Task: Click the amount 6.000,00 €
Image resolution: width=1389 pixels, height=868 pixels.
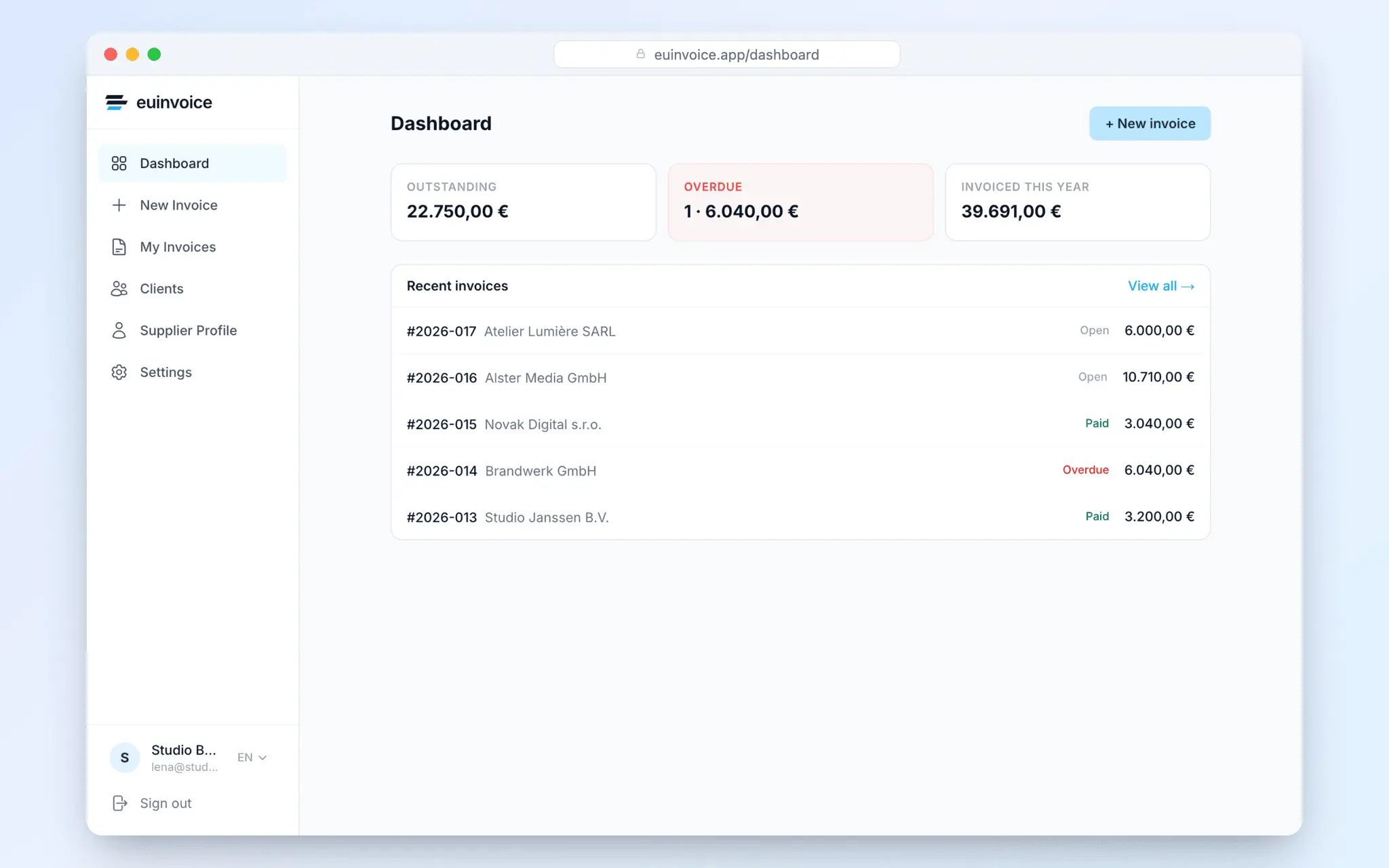Action: pos(1159,330)
